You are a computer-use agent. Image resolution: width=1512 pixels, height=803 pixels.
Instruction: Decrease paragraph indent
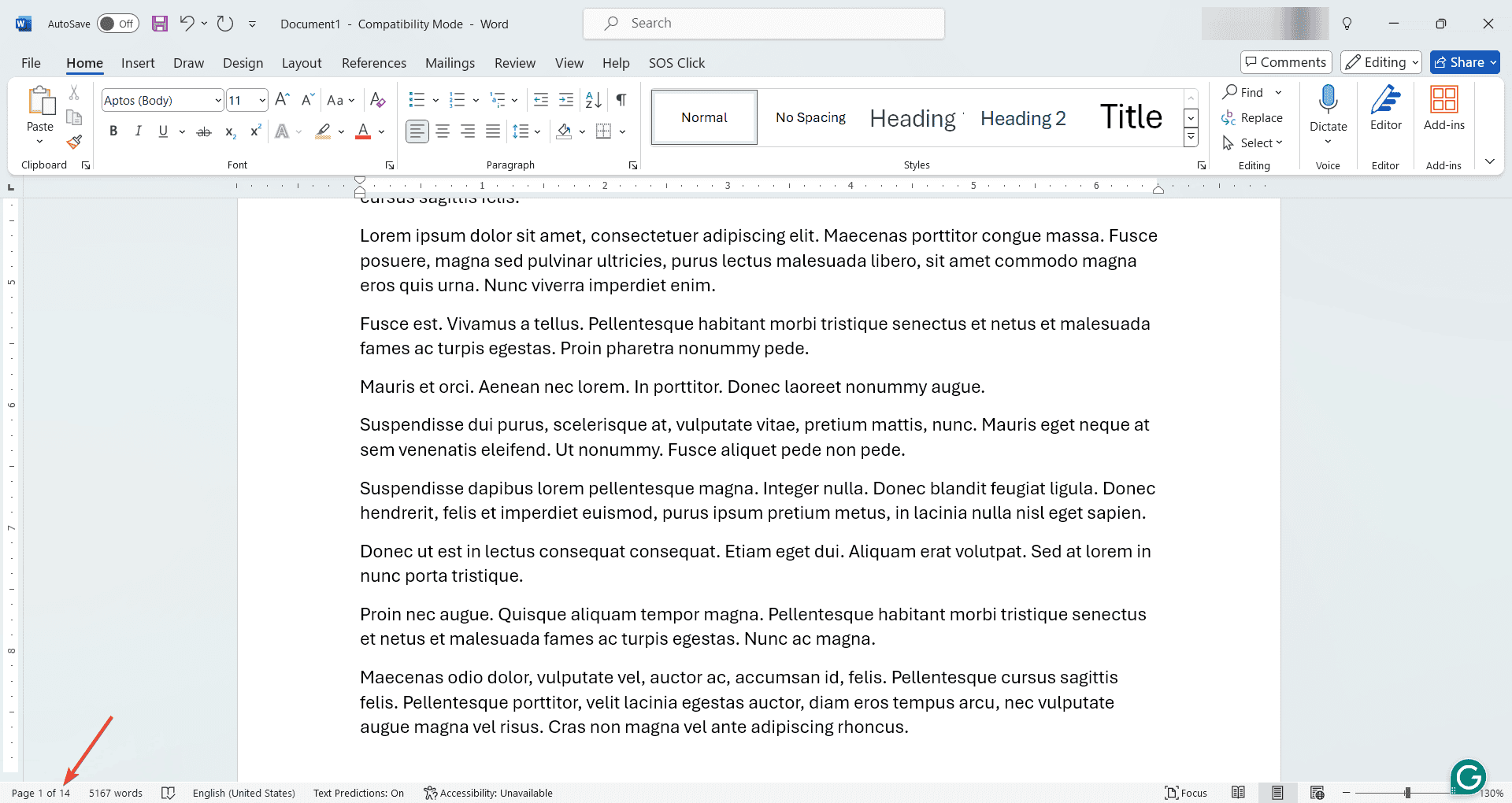tap(541, 100)
